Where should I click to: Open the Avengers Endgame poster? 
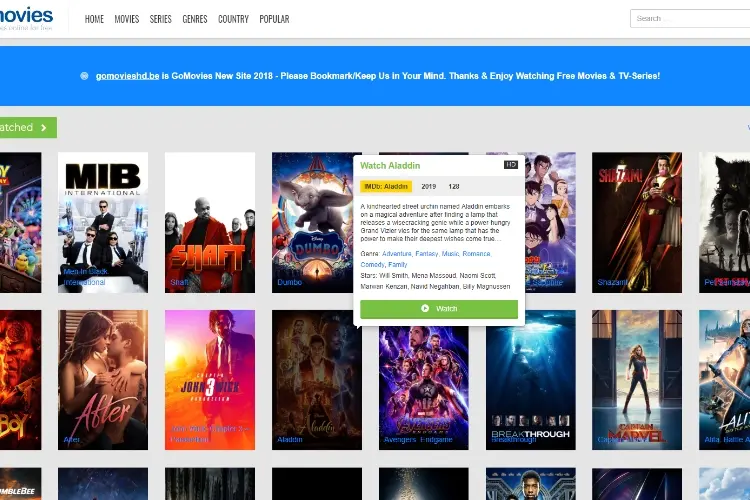click(424, 388)
